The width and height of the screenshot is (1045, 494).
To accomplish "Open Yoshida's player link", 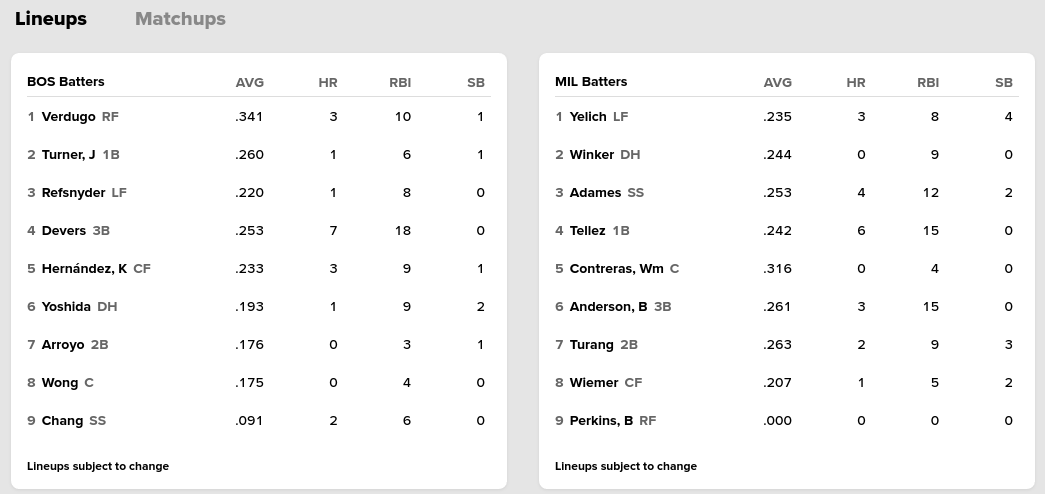I will [x=66, y=307].
